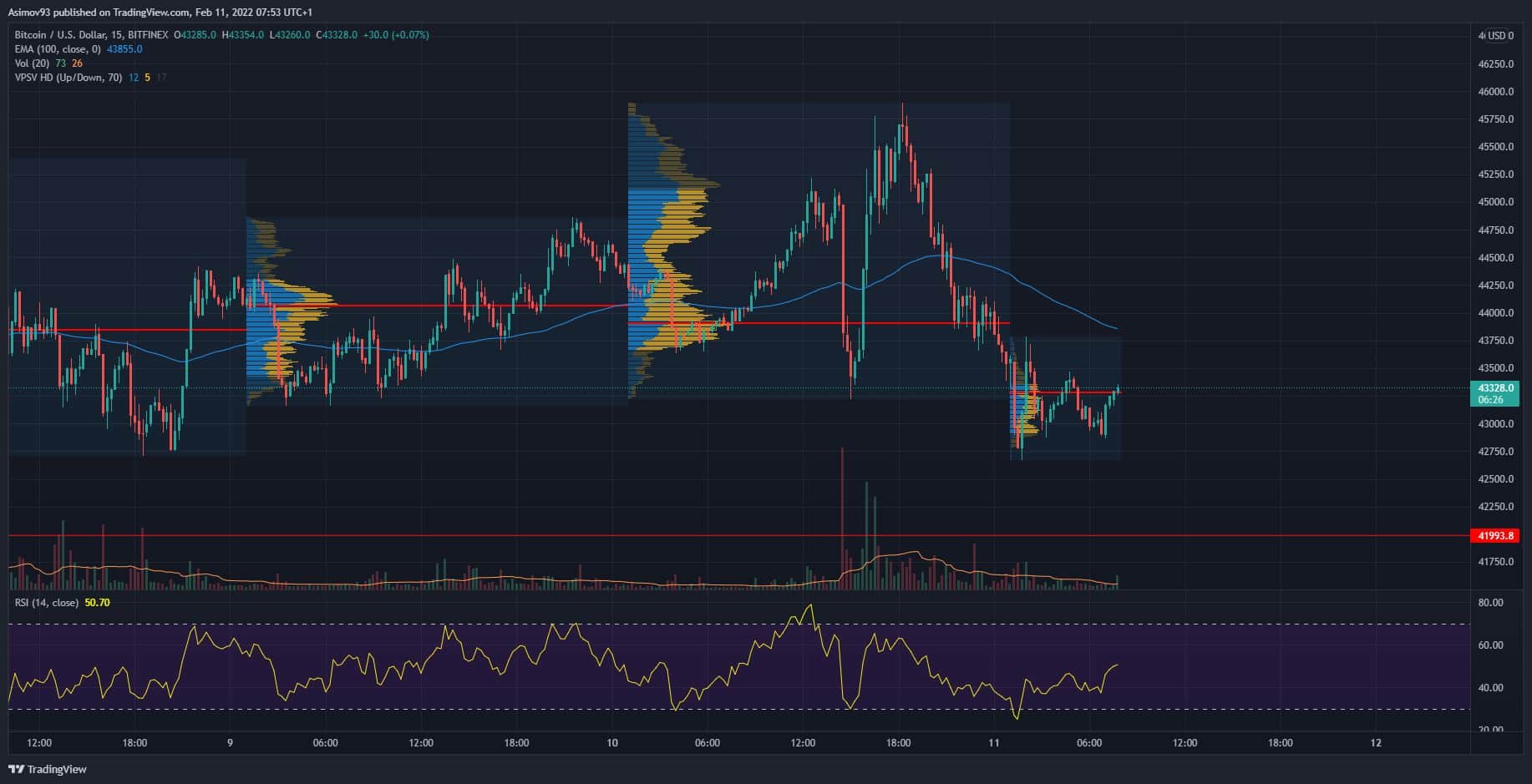The image size is (1532, 784).
Task: Click the TradingView logo at bottom left
Action: 48,769
